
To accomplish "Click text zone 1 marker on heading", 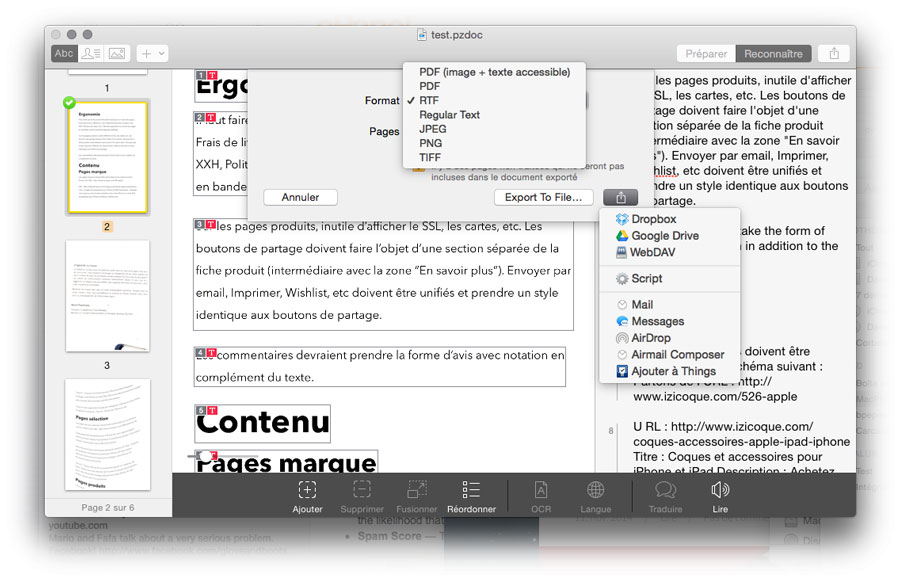I will pos(205,75).
